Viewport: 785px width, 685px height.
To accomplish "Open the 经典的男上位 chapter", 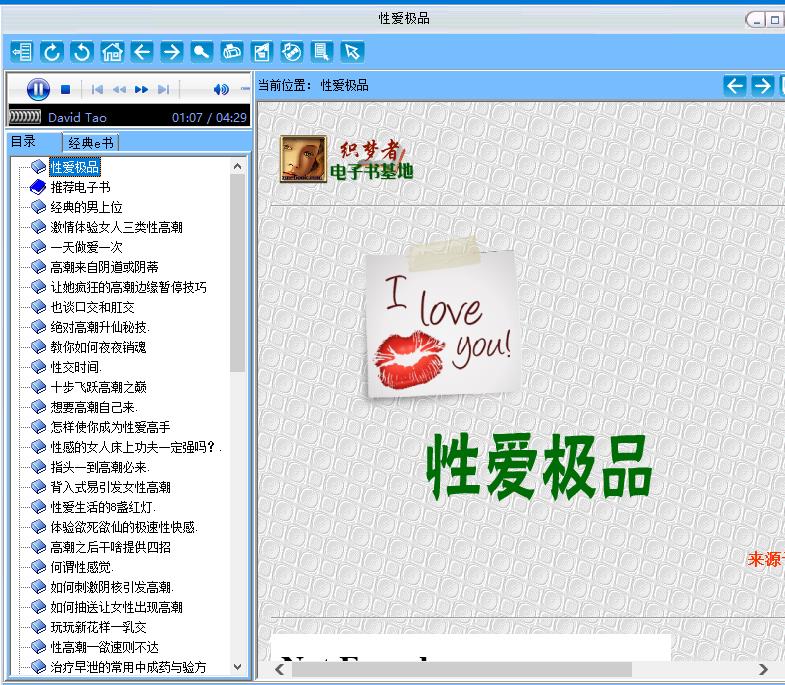I will [x=87, y=207].
